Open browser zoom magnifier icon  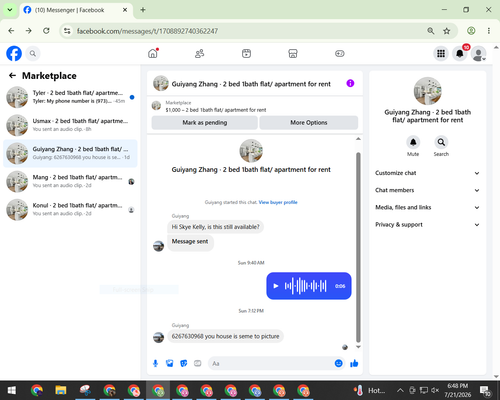[x=431, y=31]
